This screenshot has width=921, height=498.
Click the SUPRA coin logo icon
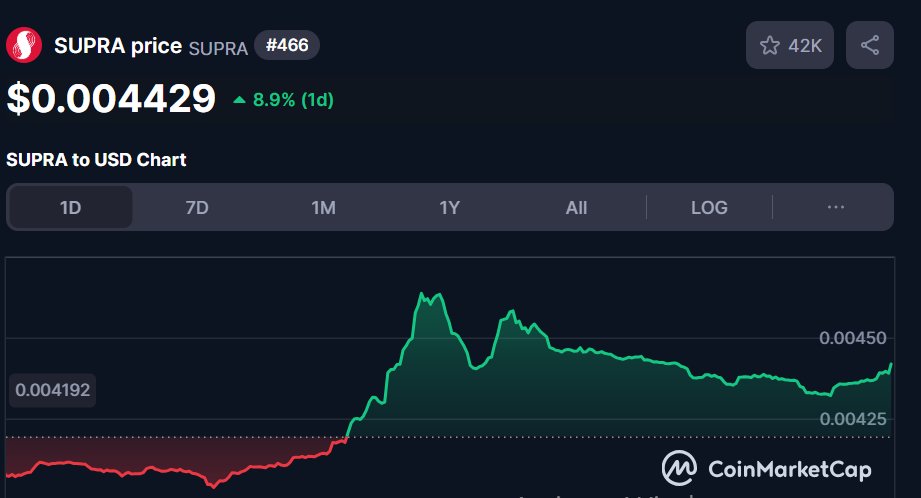[24, 45]
